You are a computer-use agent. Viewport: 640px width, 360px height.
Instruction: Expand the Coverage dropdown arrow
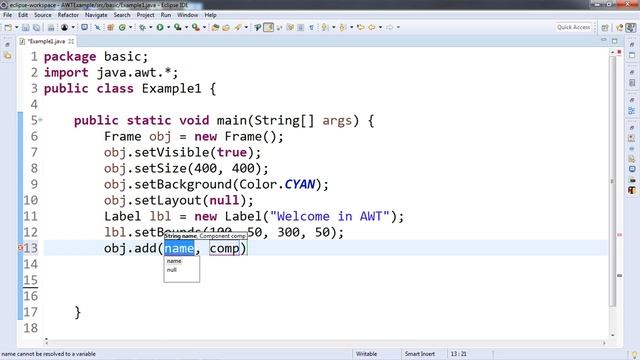pos(187,27)
